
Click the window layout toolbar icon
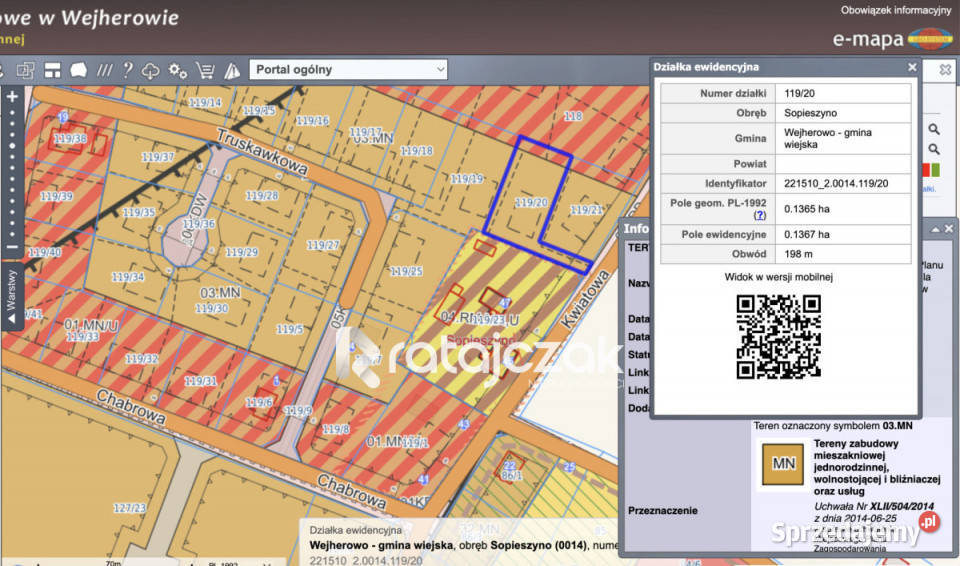point(52,70)
